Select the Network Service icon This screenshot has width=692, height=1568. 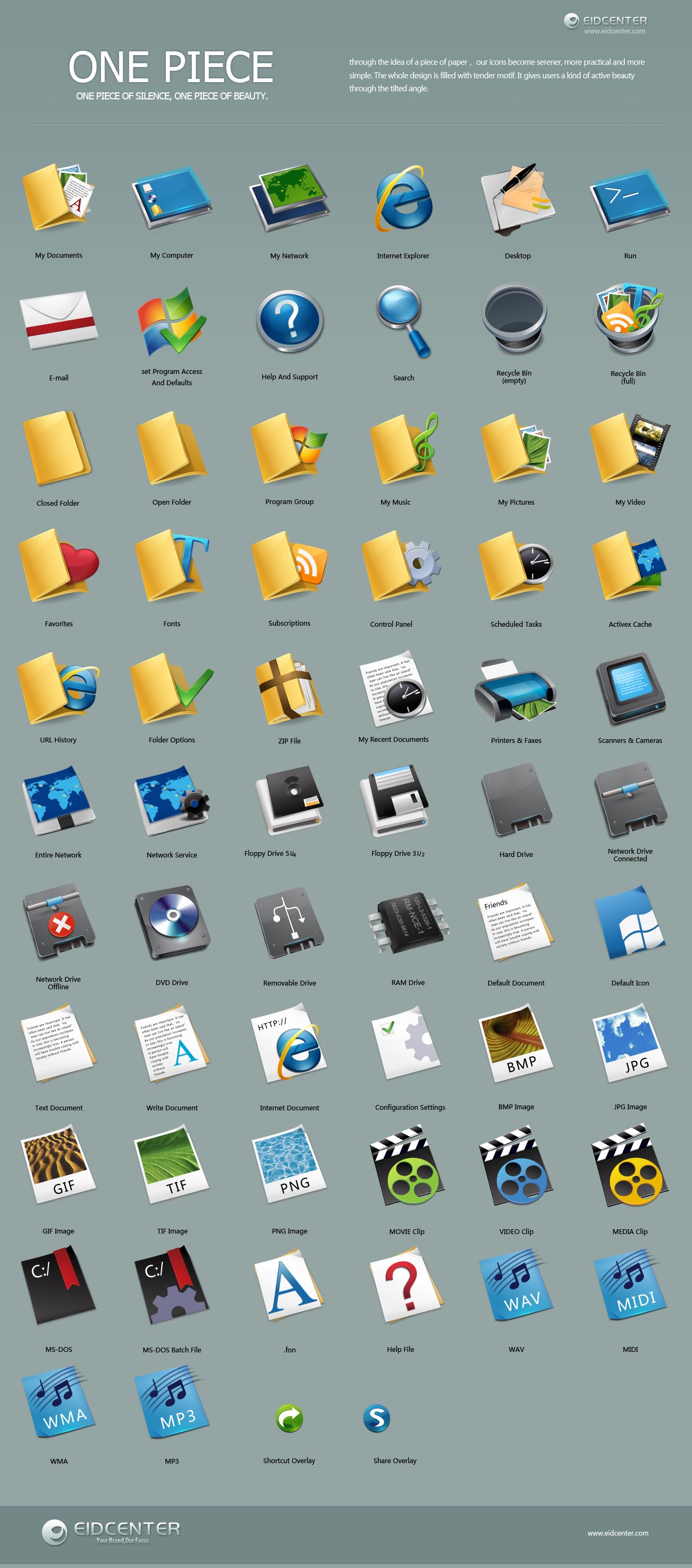(172, 801)
